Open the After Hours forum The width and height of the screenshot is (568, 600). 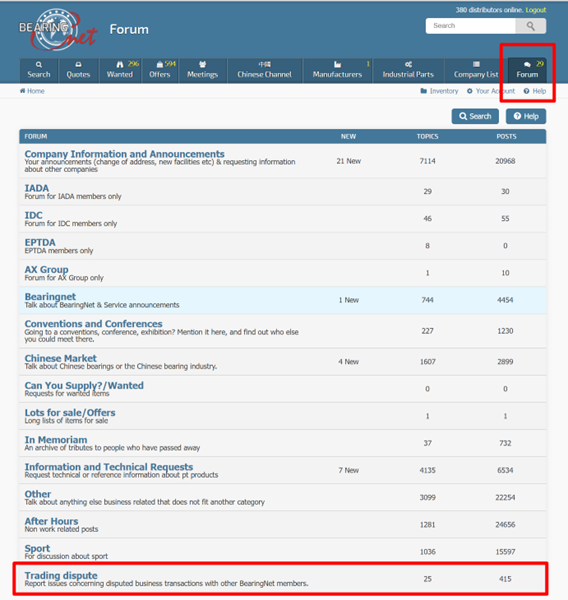51,522
